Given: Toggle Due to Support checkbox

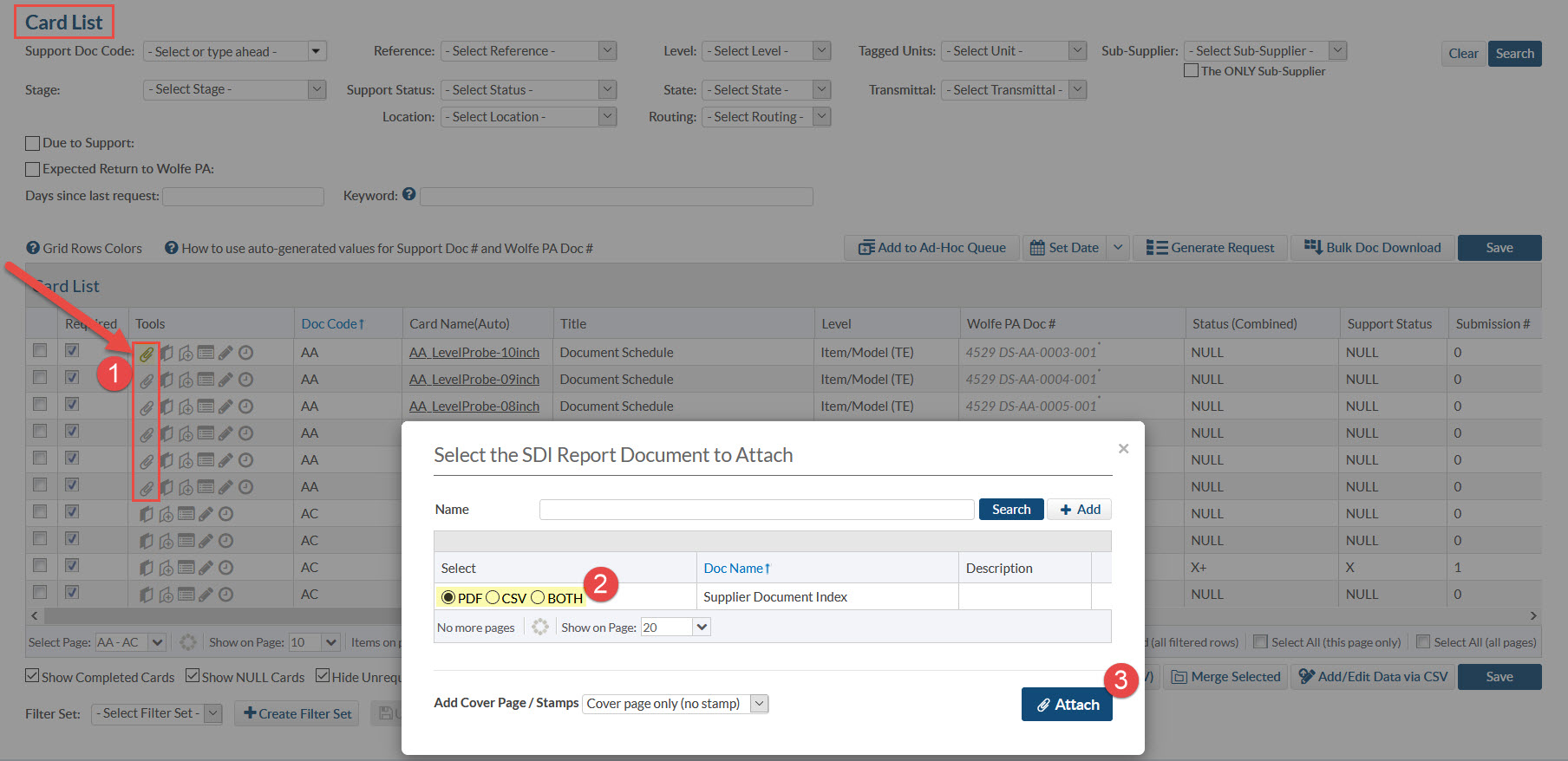Looking at the screenshot, I should (x=33, y=143).
